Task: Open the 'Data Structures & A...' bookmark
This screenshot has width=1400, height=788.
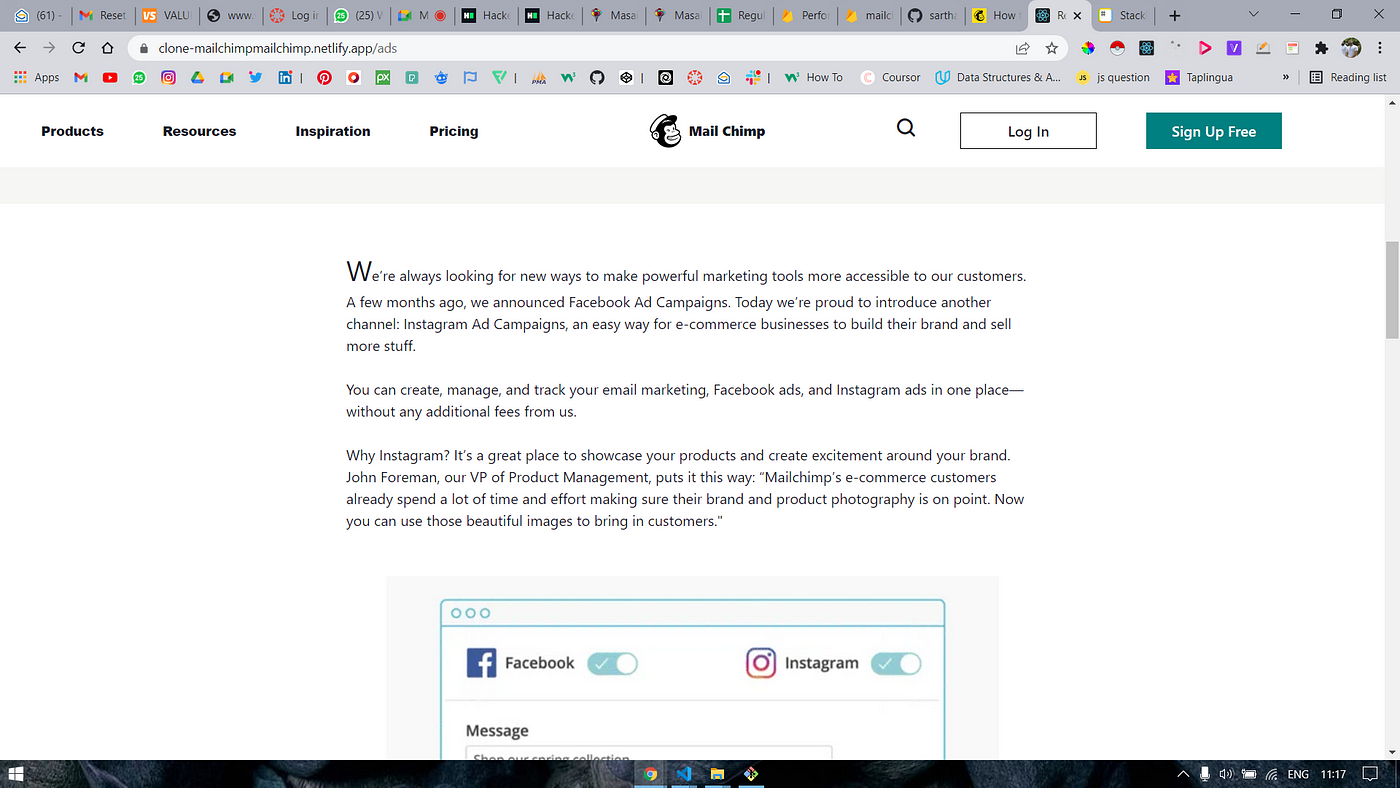Action: pyautogui.click(x=998, y=77)
